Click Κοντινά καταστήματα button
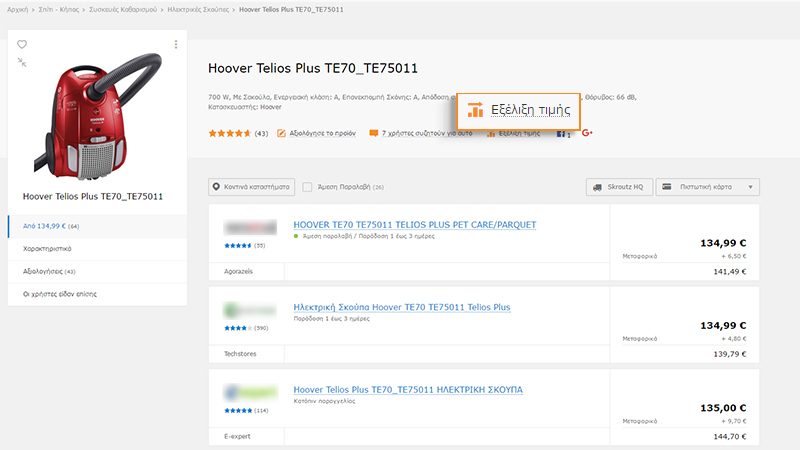This screenshot has width=800, height=450. point(252,187)
